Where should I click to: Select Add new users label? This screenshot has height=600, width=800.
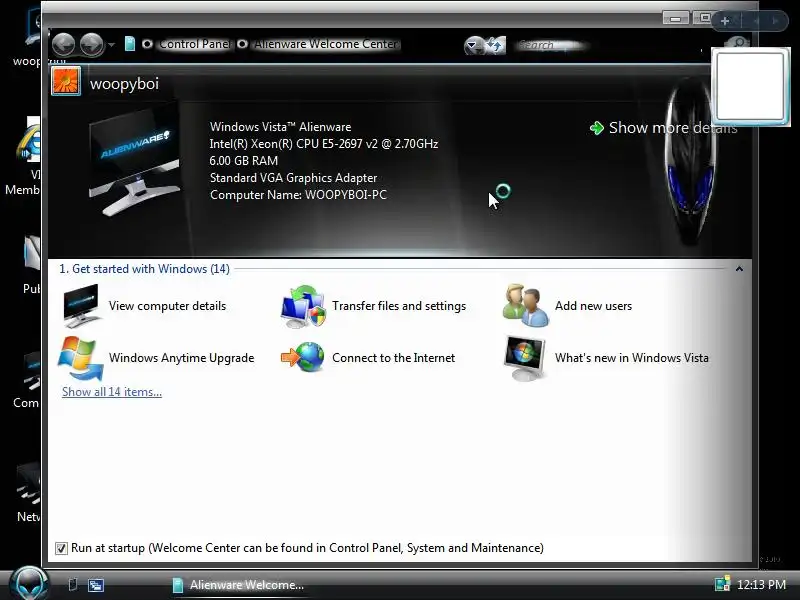(x=593, y=306)
